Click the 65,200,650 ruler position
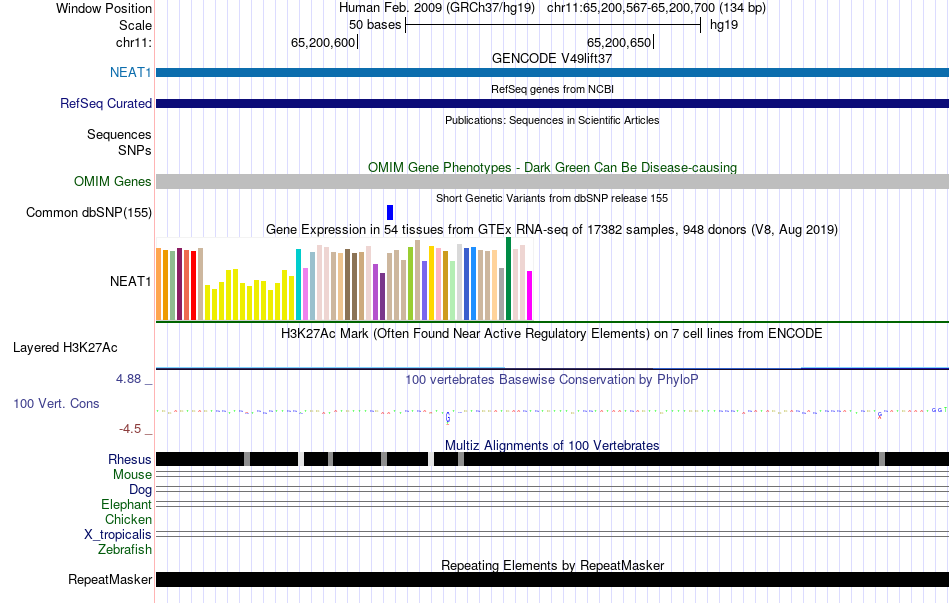950x603 pixels. 619,42
